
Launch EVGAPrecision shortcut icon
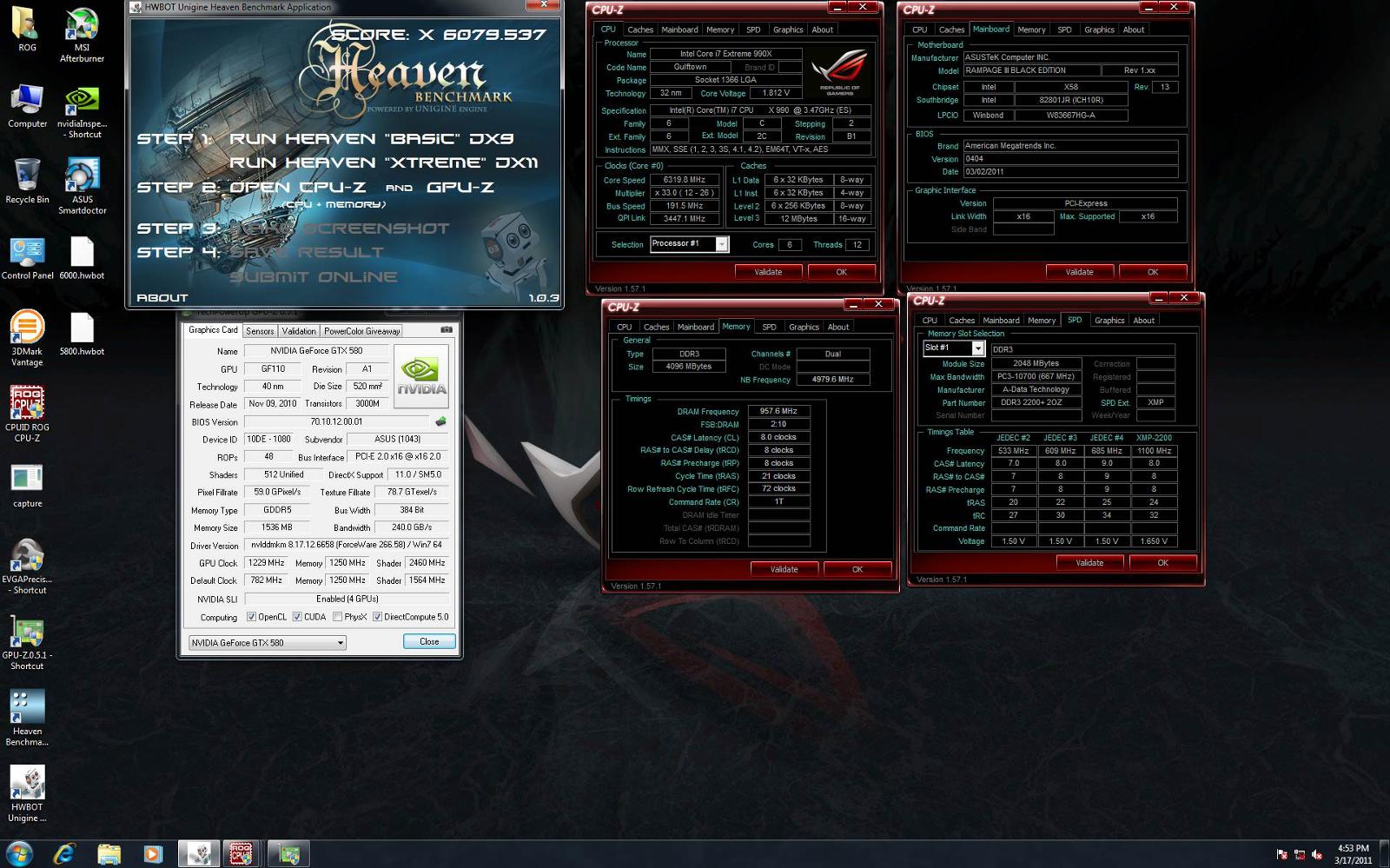point(27,566)
